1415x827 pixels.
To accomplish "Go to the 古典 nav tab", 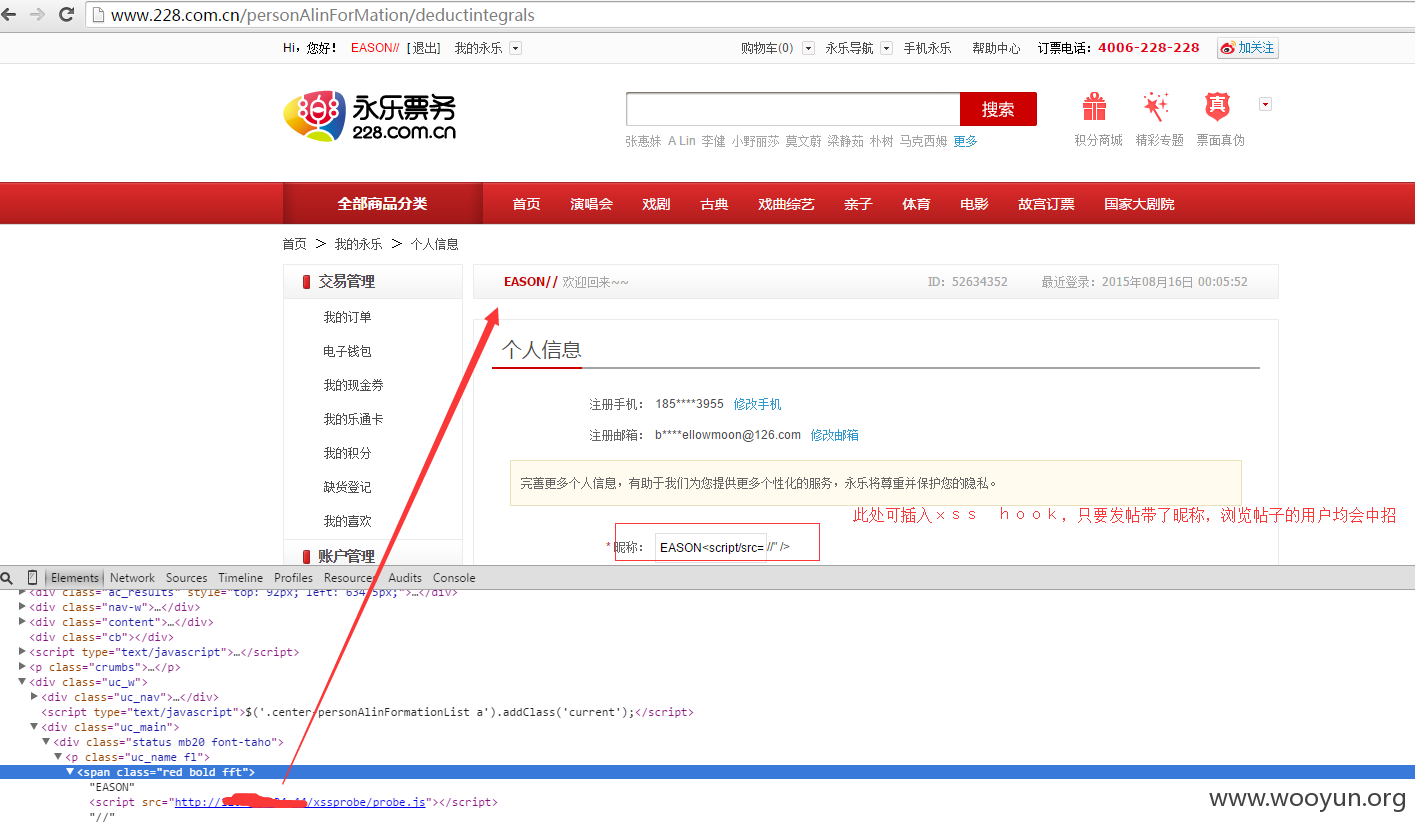I will [714, 204].
